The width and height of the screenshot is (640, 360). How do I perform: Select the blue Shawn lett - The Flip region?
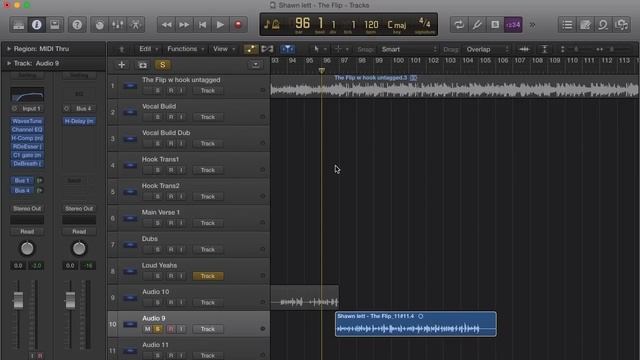[x=416, y=324]
